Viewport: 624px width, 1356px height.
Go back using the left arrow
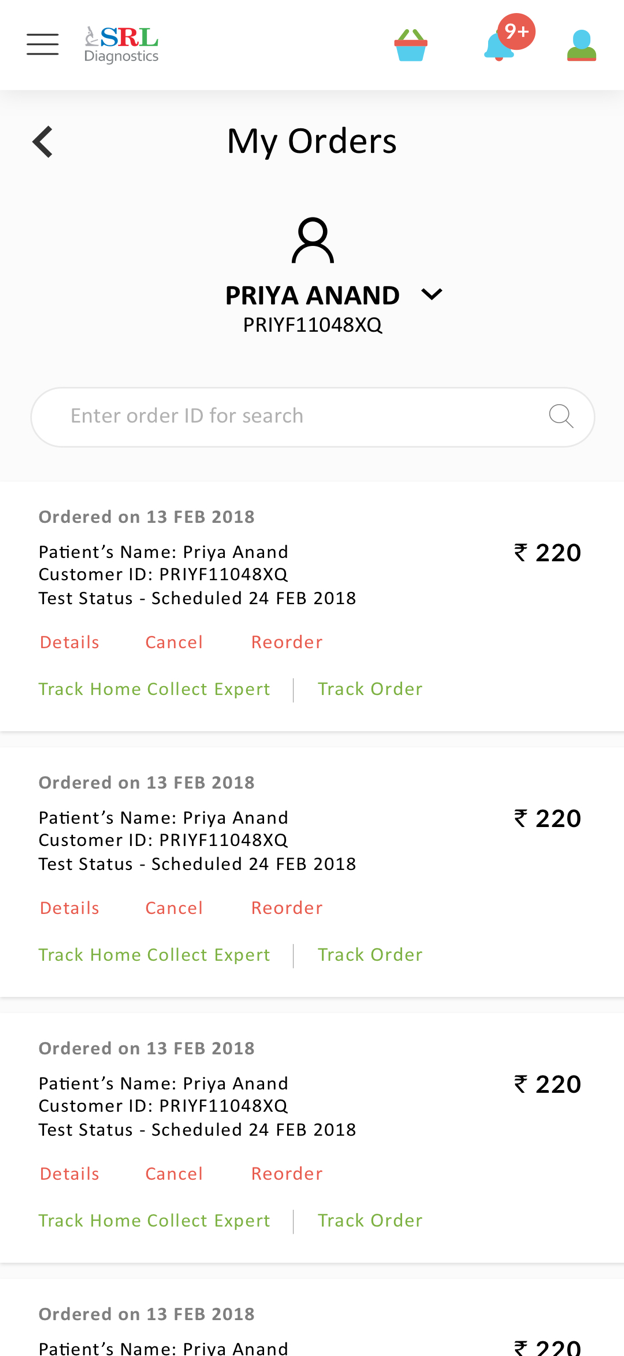(42, 142)
